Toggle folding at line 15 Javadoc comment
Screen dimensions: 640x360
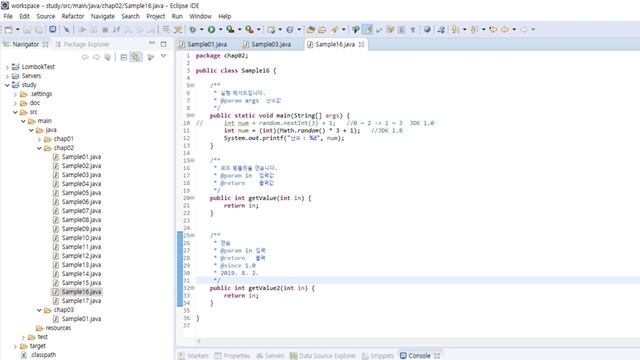[x=192, y=160]
